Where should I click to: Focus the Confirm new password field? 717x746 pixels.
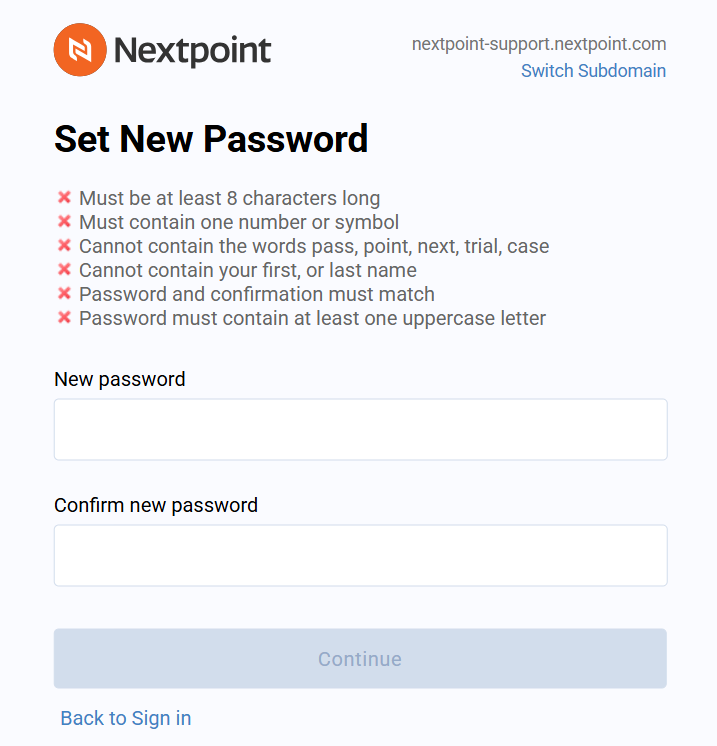[x=361, y=556]
